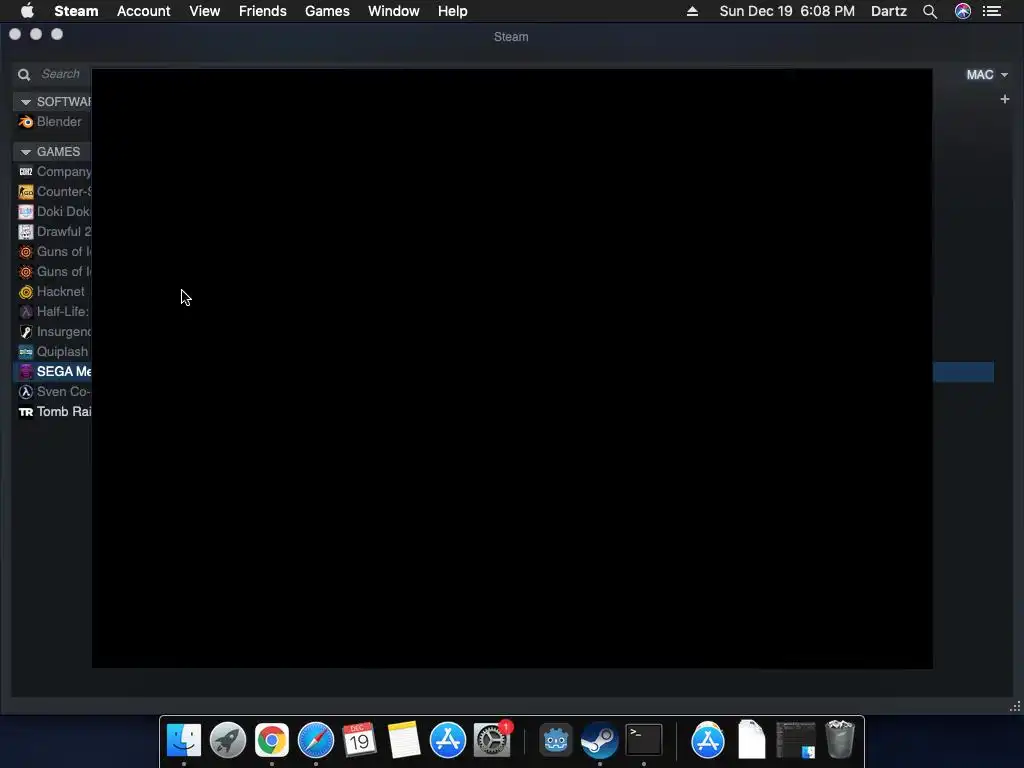Click the library Search field
The height and width of the screenshot is (768, 1024).
click(61, 74)
